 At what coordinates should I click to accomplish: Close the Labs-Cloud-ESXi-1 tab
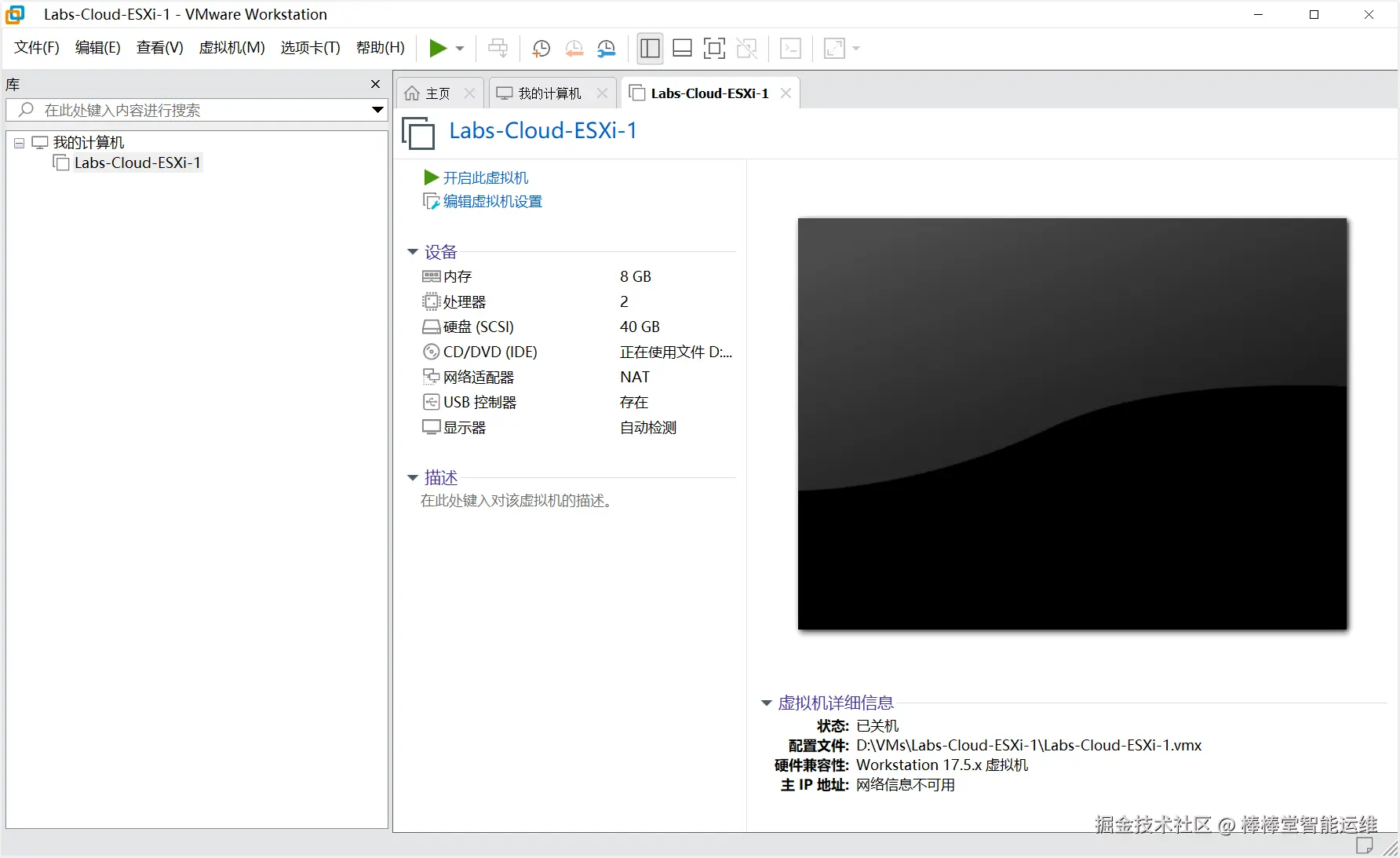pyautogui.click(x=786, y=93)
